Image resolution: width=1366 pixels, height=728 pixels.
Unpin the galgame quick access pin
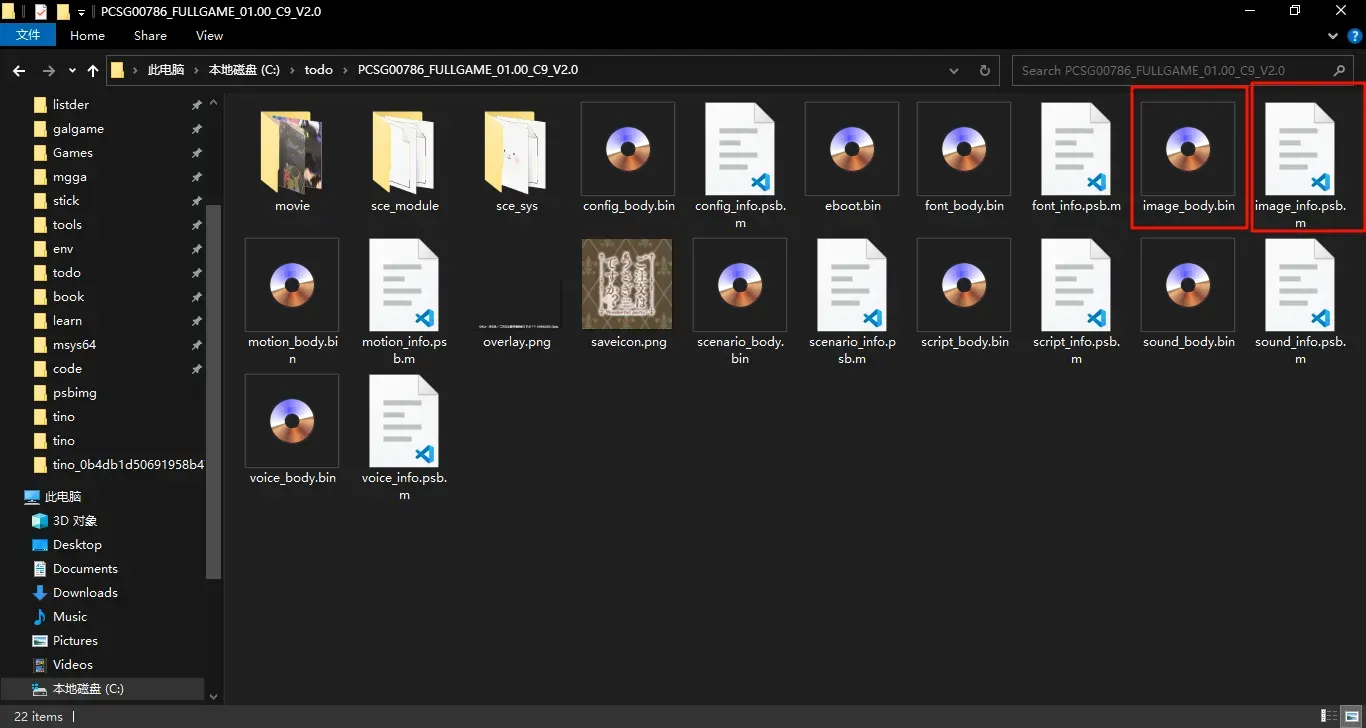(x=197, y=129)
